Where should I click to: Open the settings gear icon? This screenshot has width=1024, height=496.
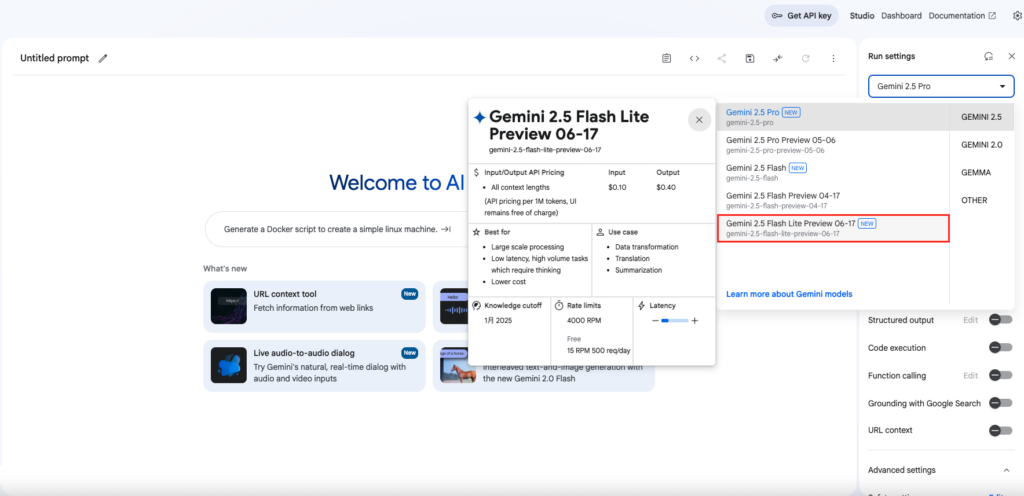pos(1017,16)
